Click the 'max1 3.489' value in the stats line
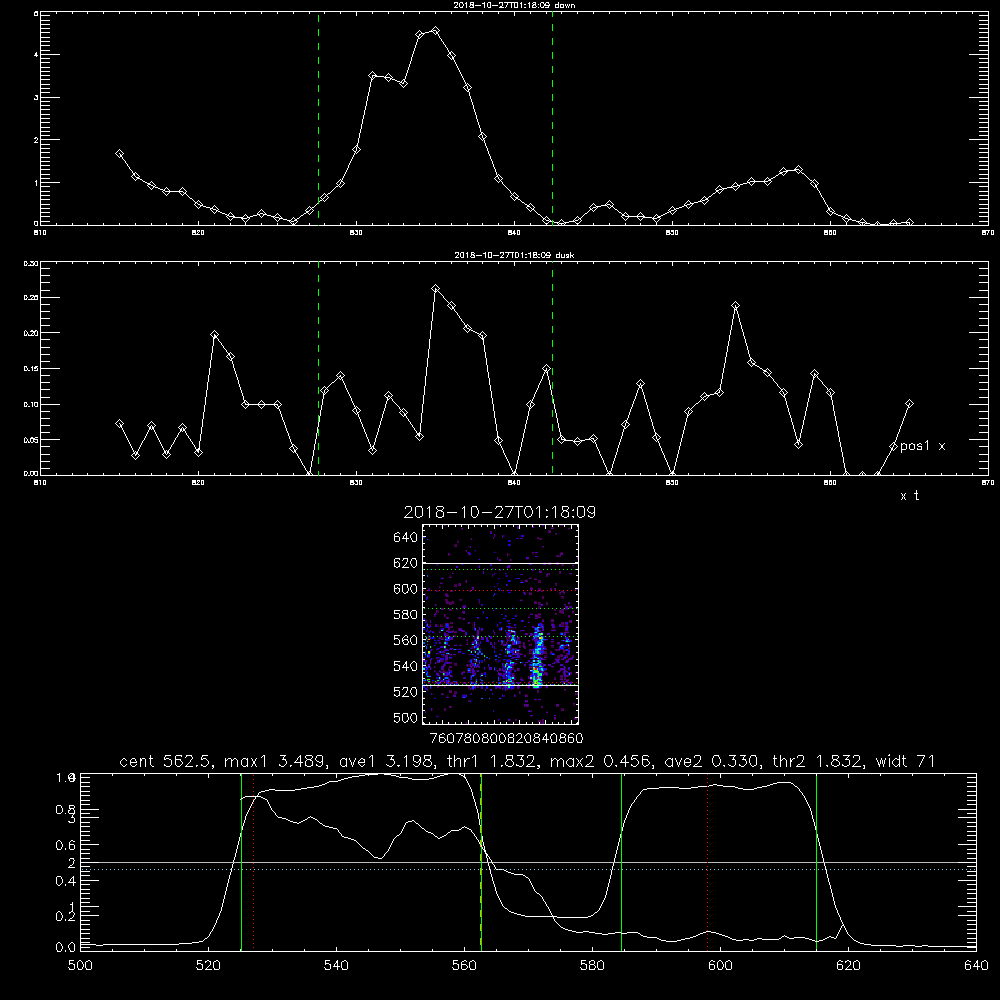Image resolution: width=1000 pixels, height=1000 pixels. click(x=276, y=761)
